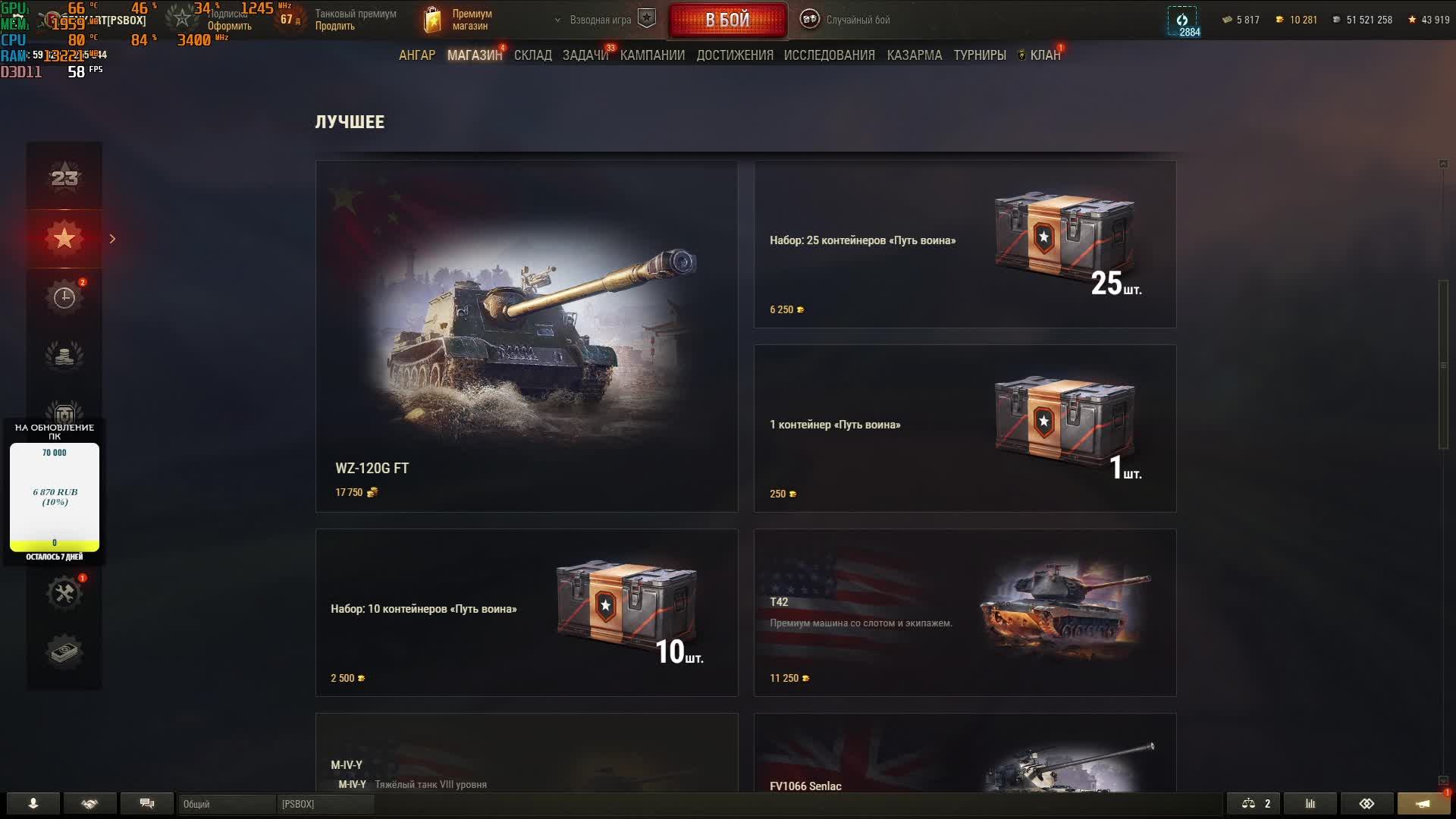
Task: Open the ИССЛЕДОВАНИЯ tab
Action: (x=829, y=55)
